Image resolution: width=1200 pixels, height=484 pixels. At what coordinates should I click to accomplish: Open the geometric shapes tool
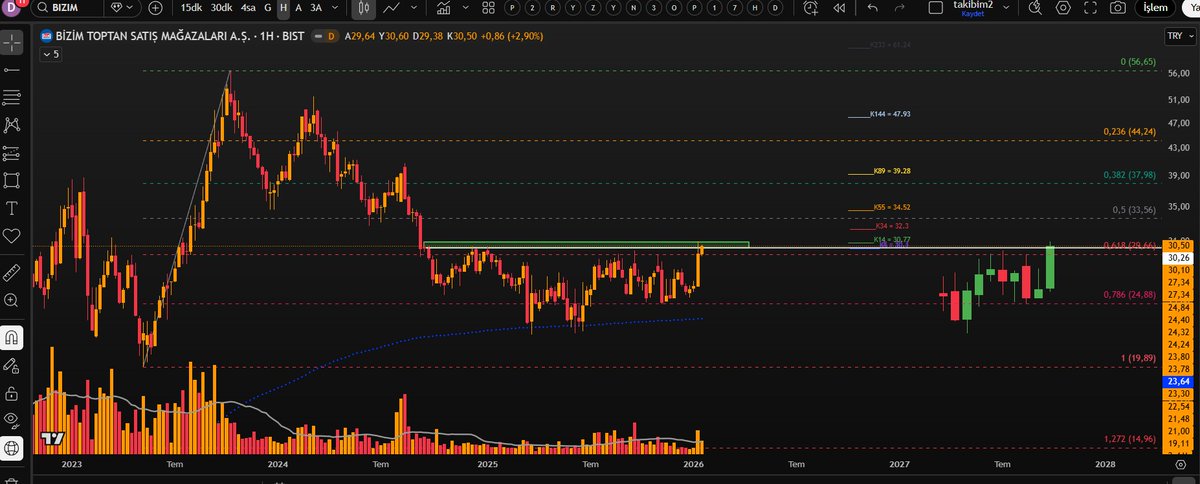tap(13, 180)
